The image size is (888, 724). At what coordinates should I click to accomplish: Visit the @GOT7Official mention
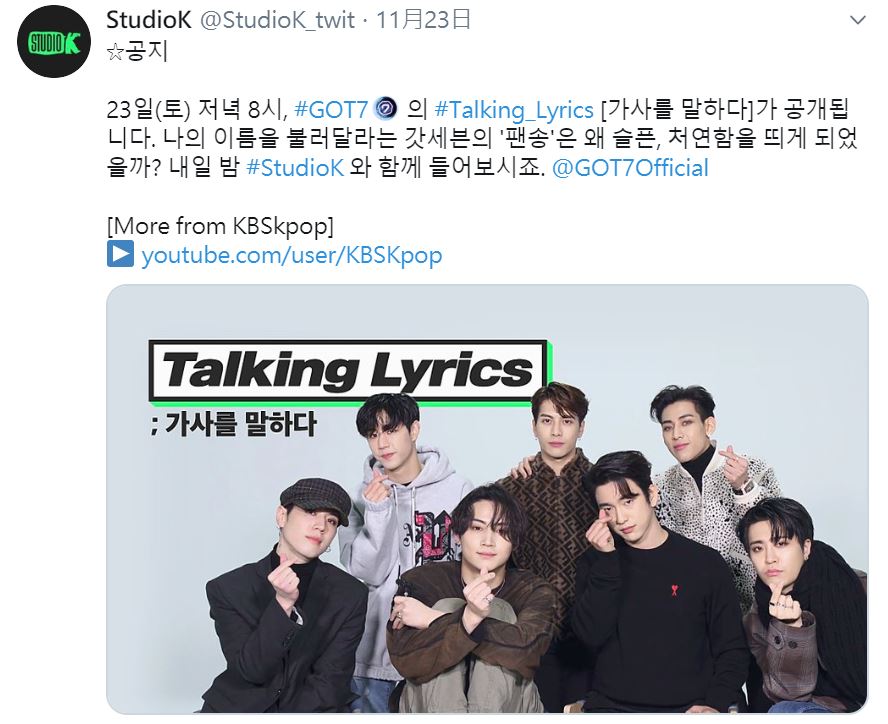[630, 168]
